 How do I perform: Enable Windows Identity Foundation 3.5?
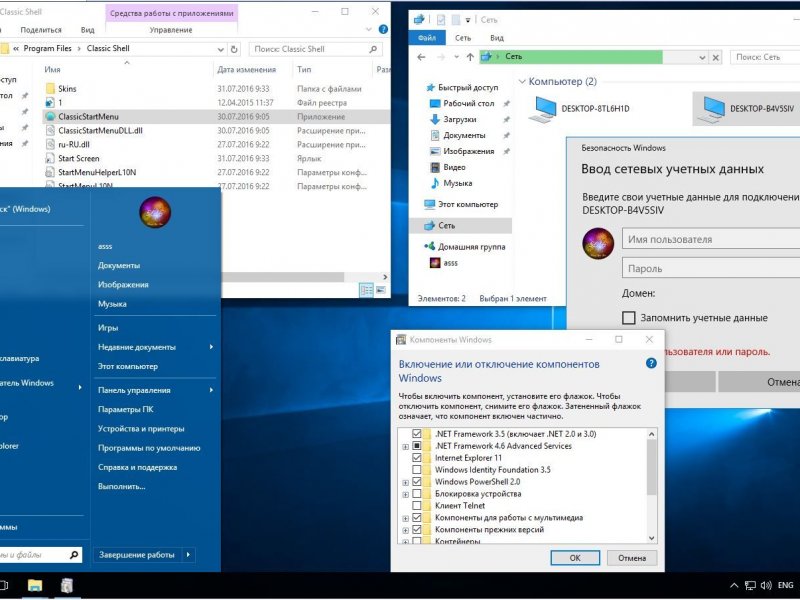pyautogui.click(x=417, y=469)
